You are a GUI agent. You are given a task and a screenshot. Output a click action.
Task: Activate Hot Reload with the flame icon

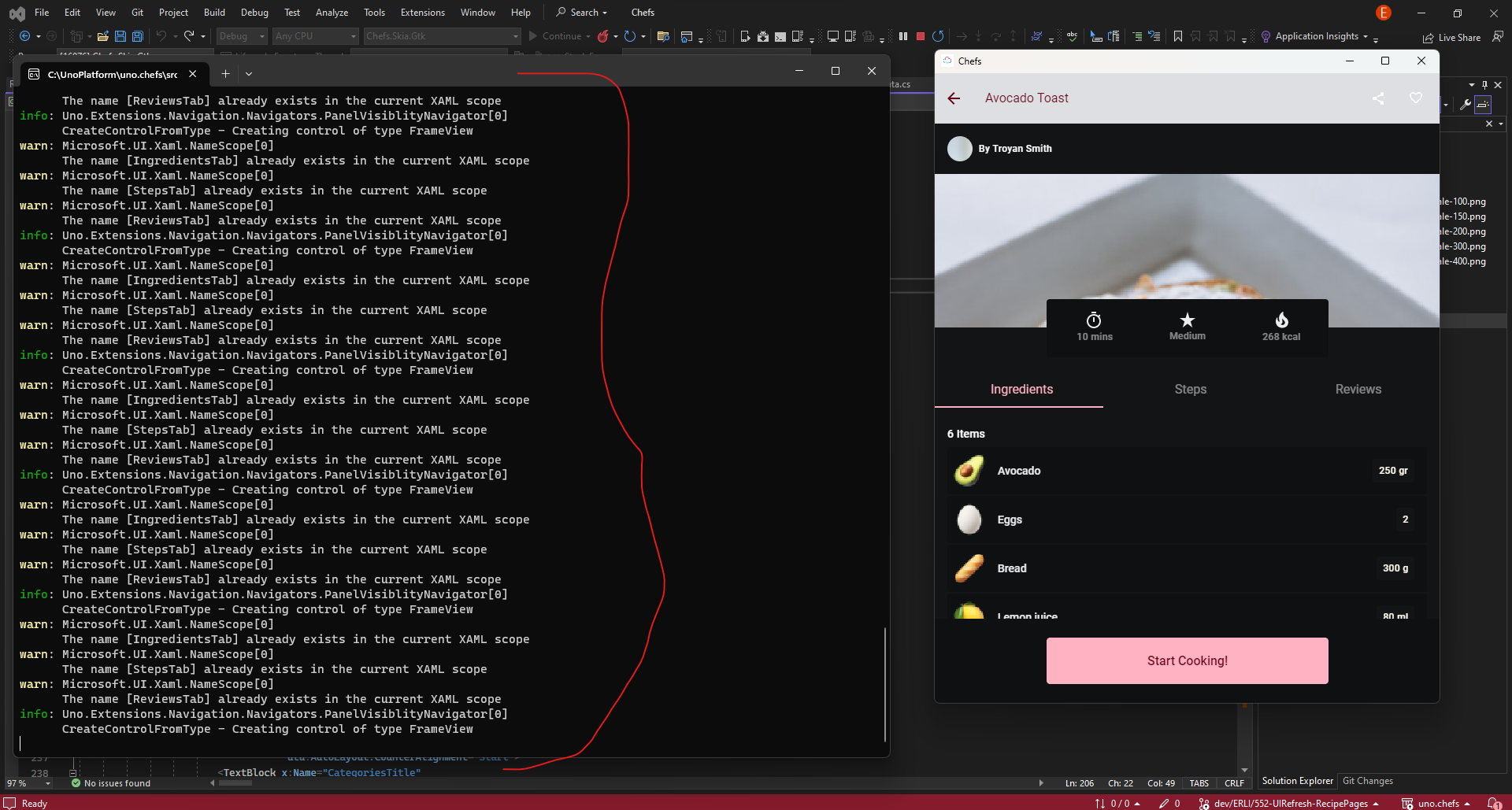(603, 36)
